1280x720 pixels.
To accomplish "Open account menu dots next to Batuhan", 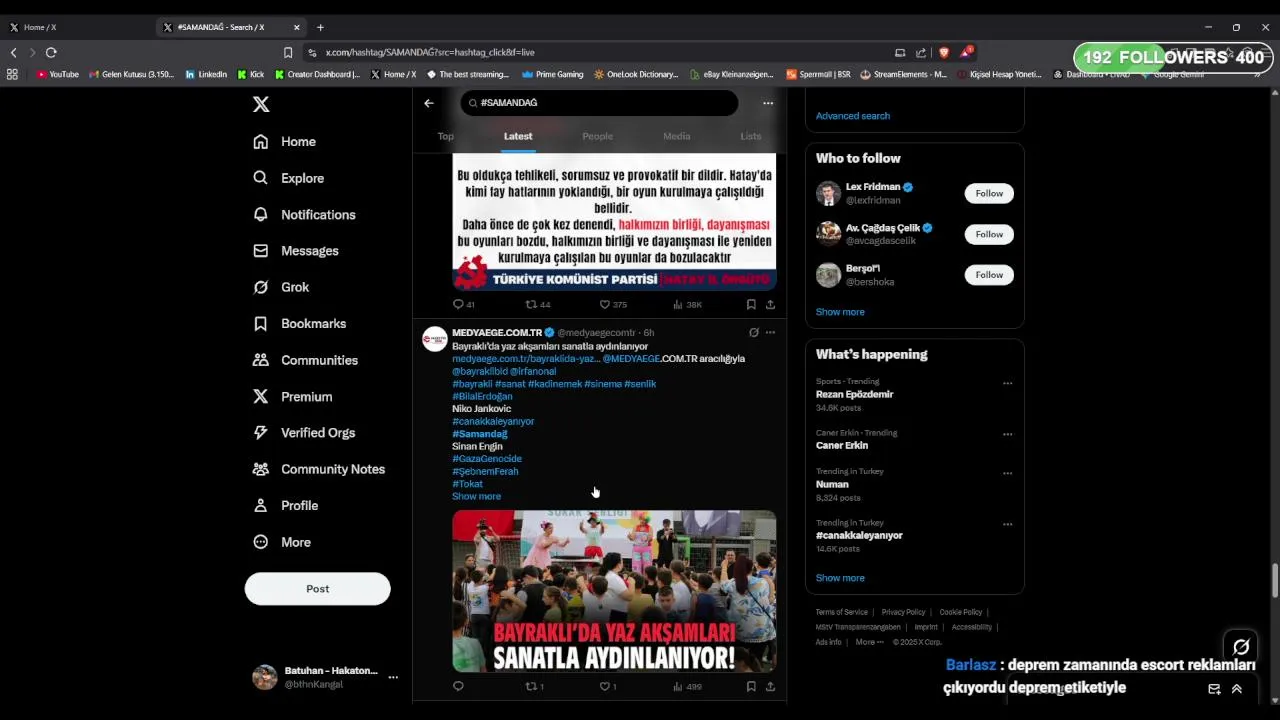I will coord(393,677).
